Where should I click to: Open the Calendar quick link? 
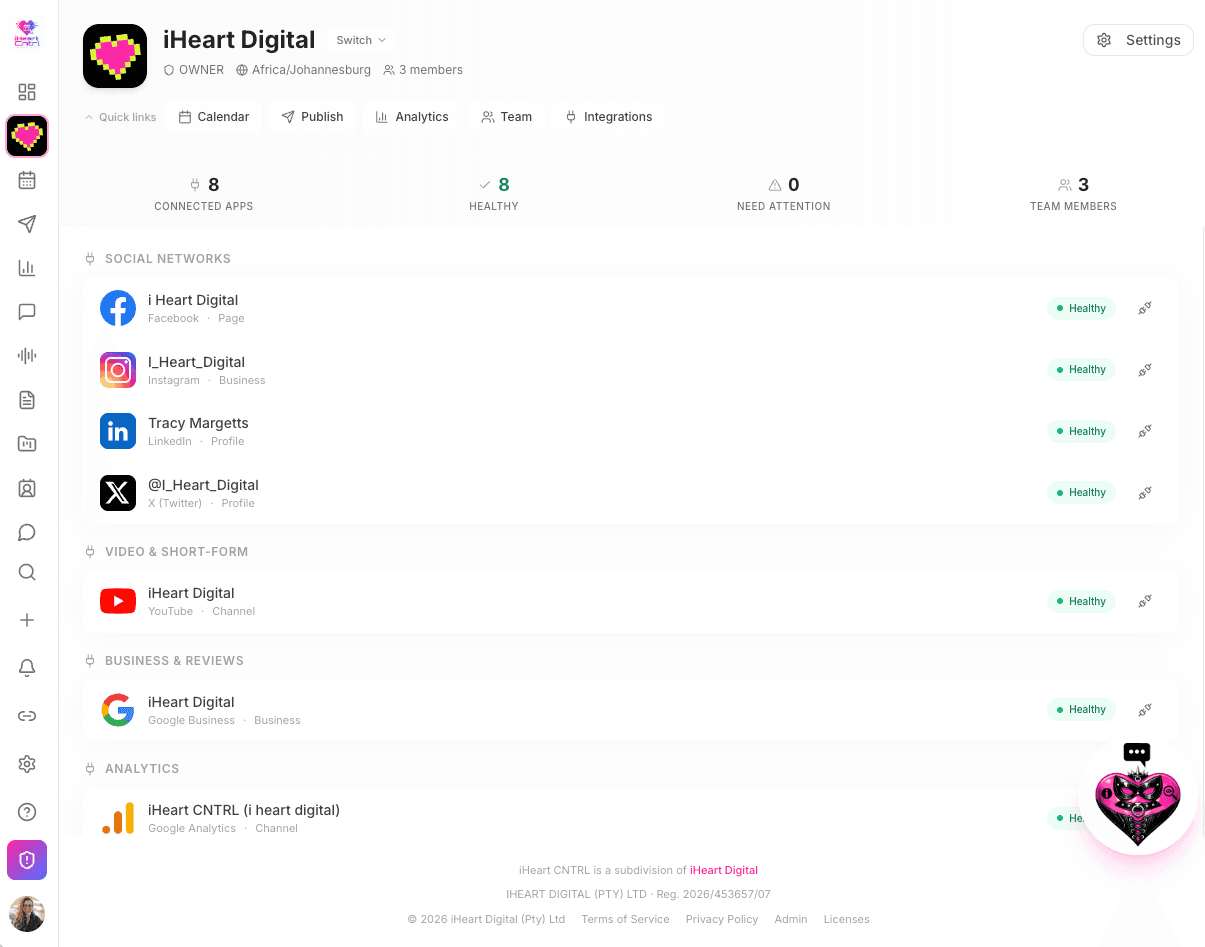[x=214, y=117]
